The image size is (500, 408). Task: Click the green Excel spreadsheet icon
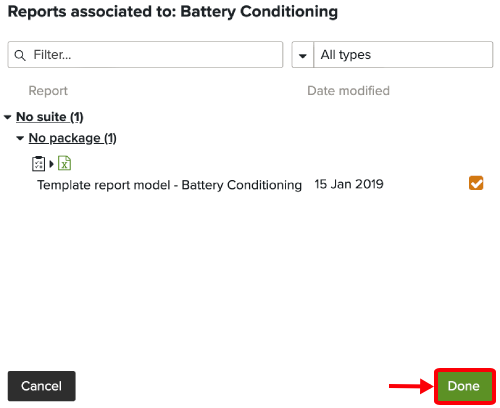(64, 163)
